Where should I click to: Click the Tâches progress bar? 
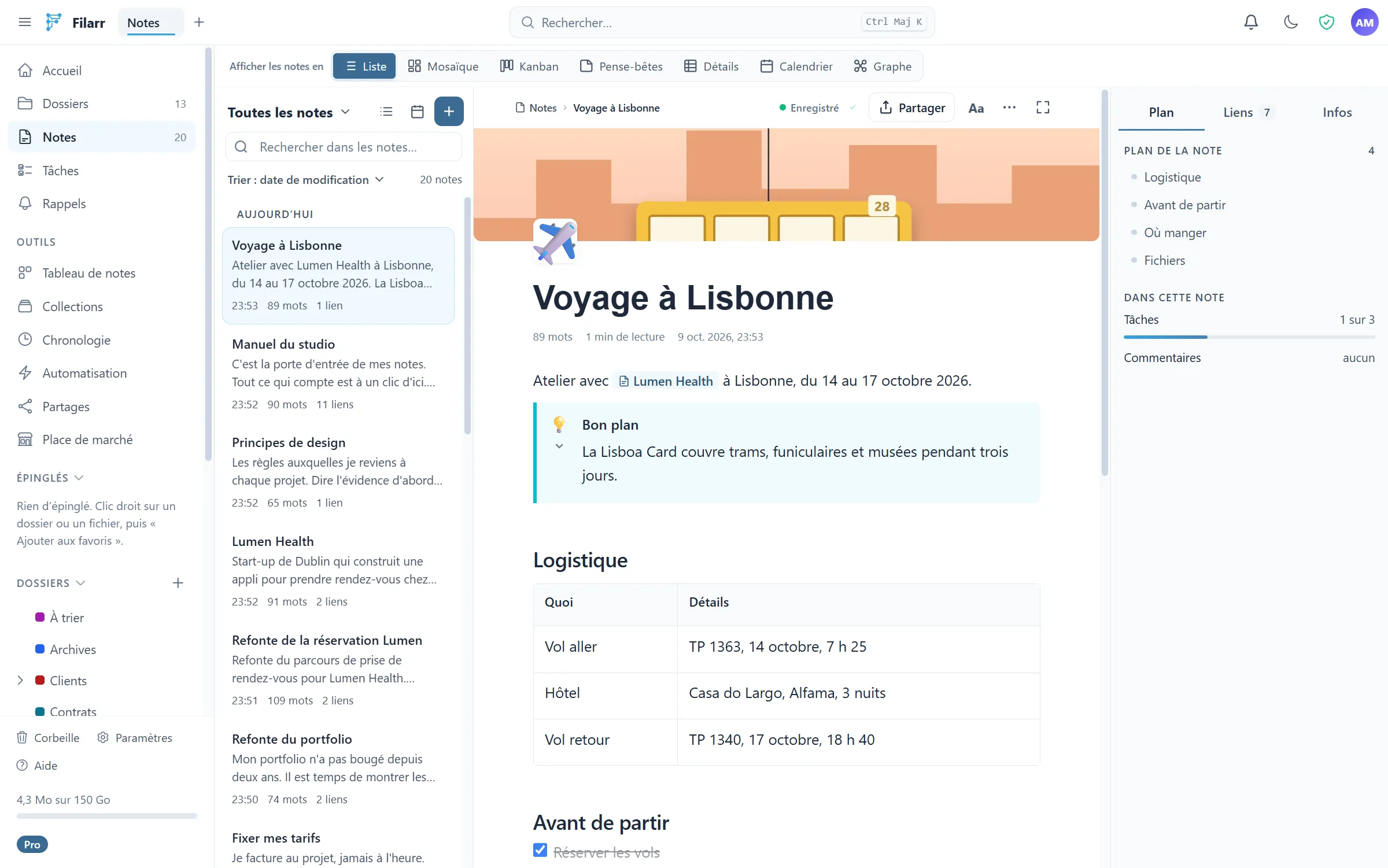[1249, 337]
